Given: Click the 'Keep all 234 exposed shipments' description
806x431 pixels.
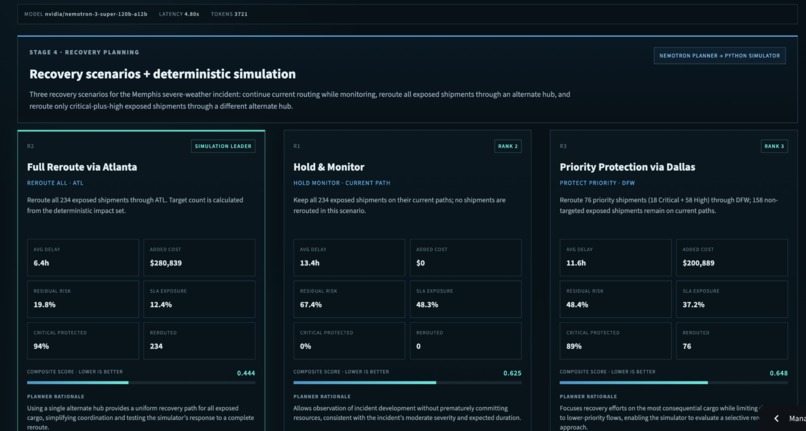Looking at the screenshot, I should [399, 205].
